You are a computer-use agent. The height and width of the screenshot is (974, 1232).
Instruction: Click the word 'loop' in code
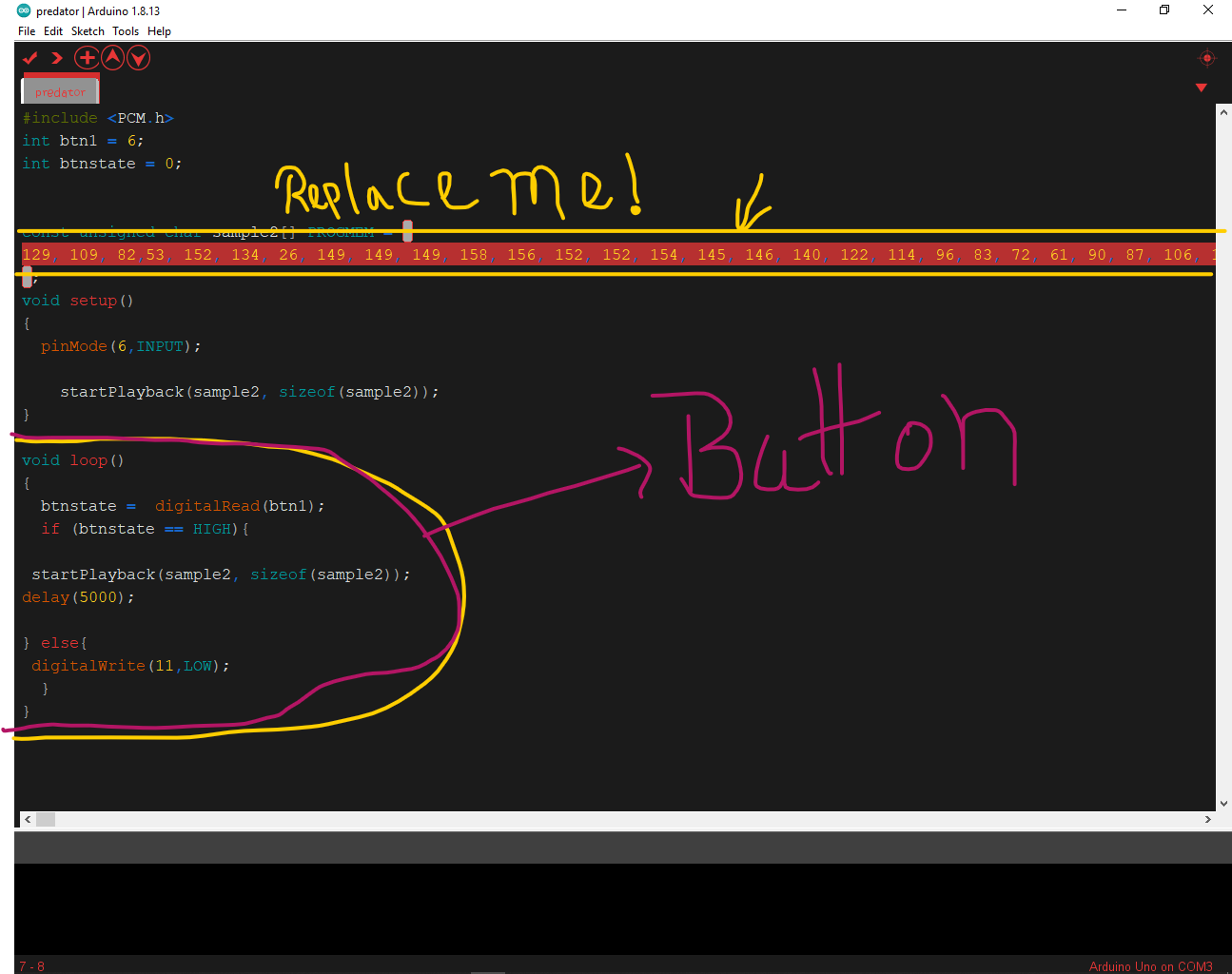pos(88,460)
